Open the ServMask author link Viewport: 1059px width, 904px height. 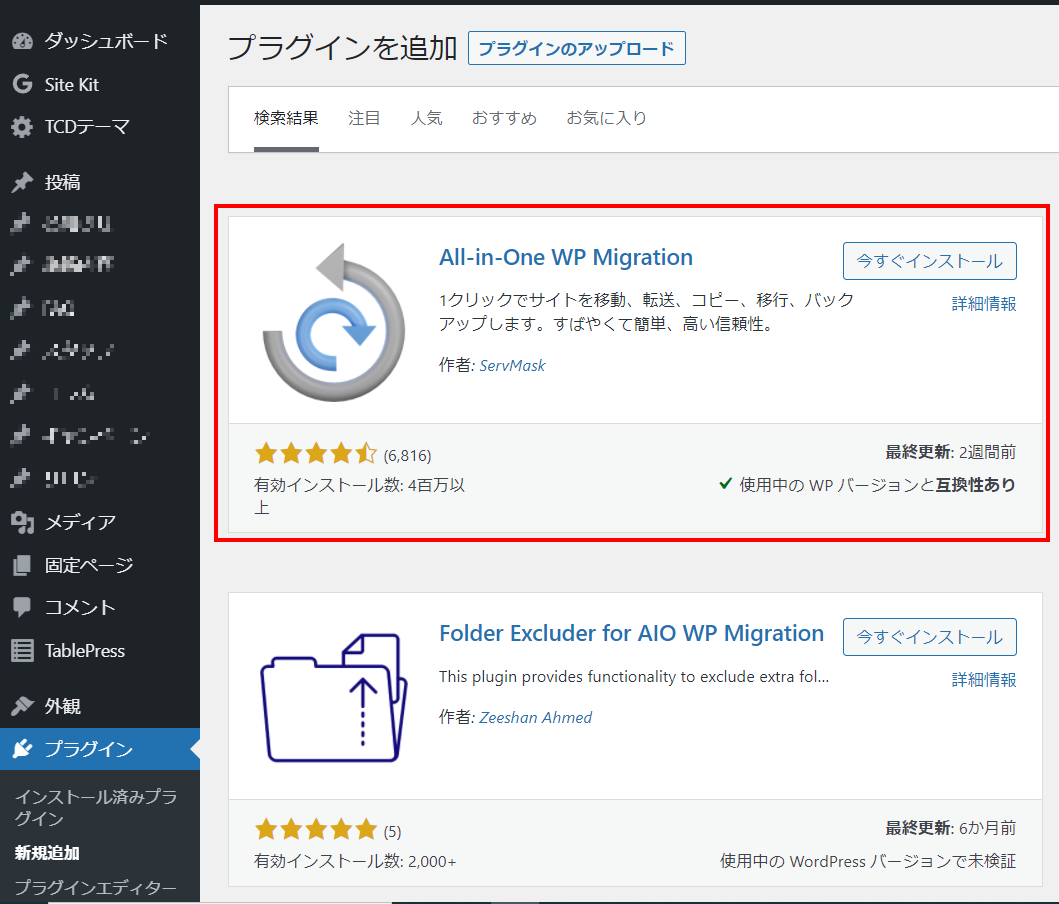512,366
